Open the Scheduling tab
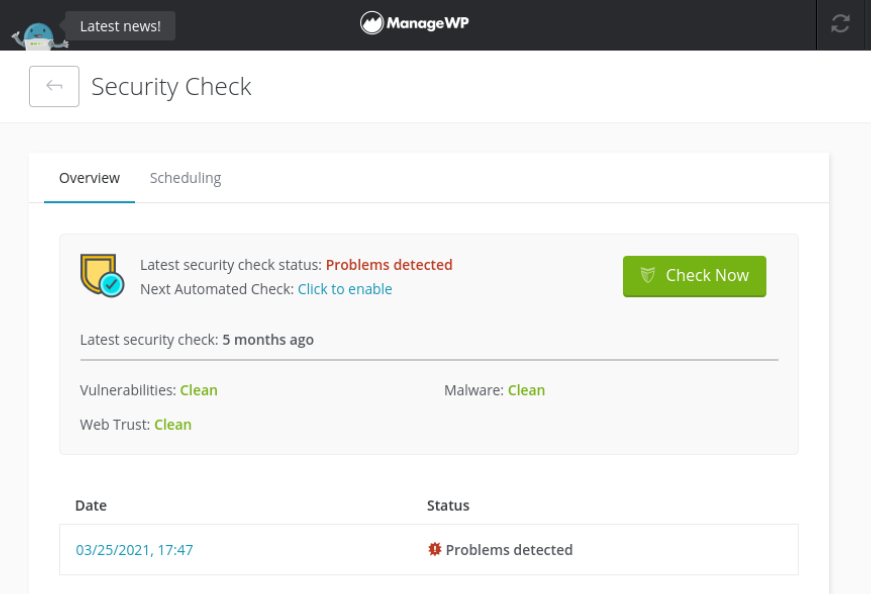 (x=185, y=178)
